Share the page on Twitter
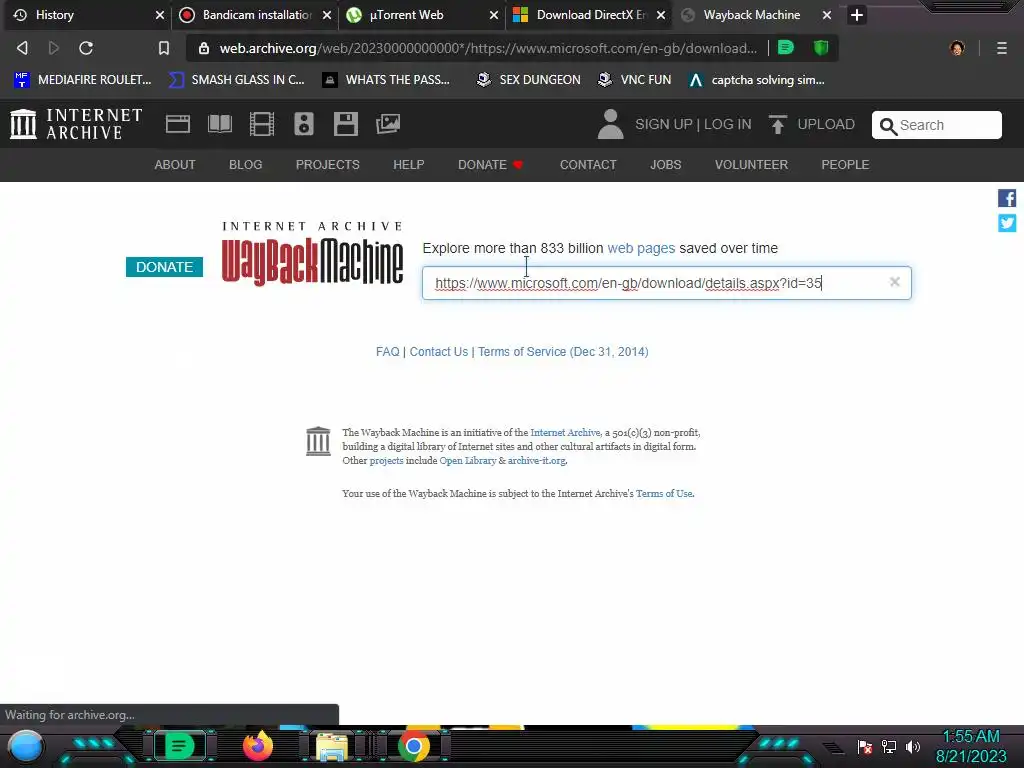The image size is (1024, 768). coord(1006,223)
